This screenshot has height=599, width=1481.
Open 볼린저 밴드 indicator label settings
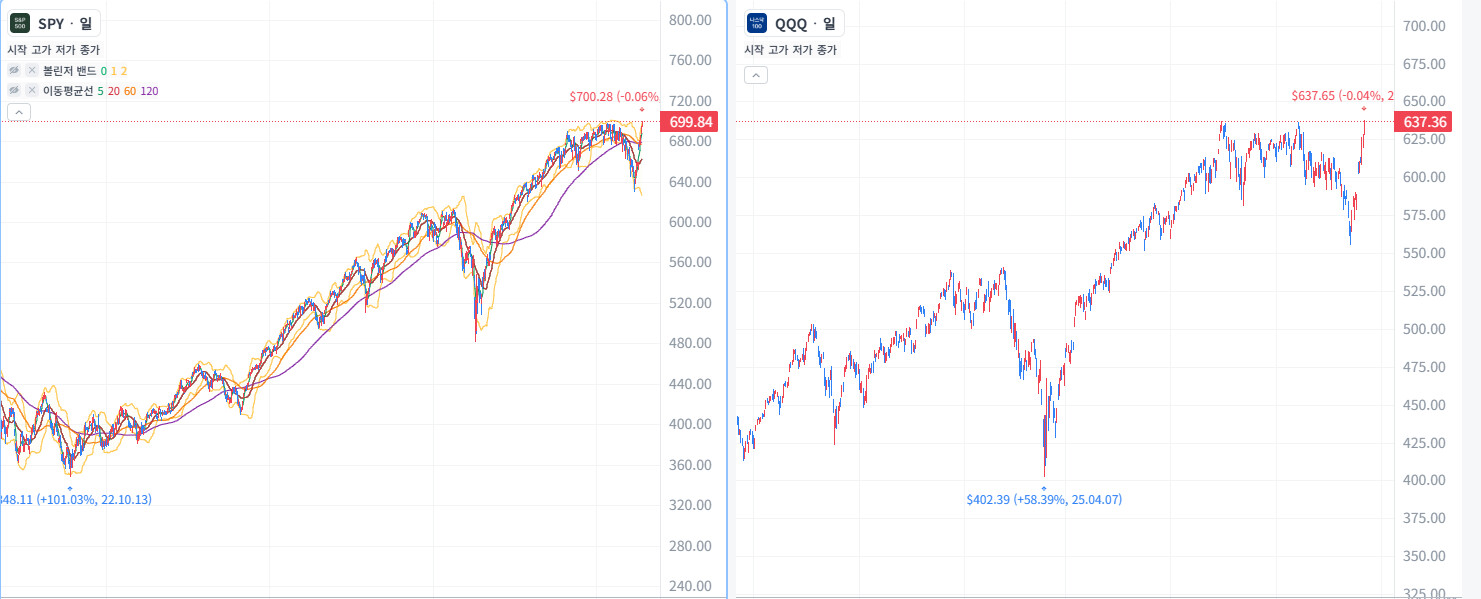(x=69, y=71)
